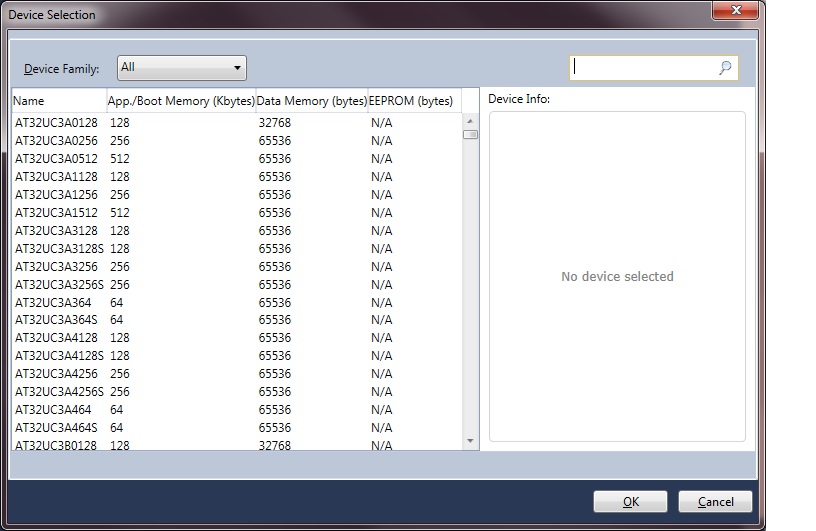
Task: Click the 256 memory value of AT32UC3A4256
Action: (x=120, y=374)
